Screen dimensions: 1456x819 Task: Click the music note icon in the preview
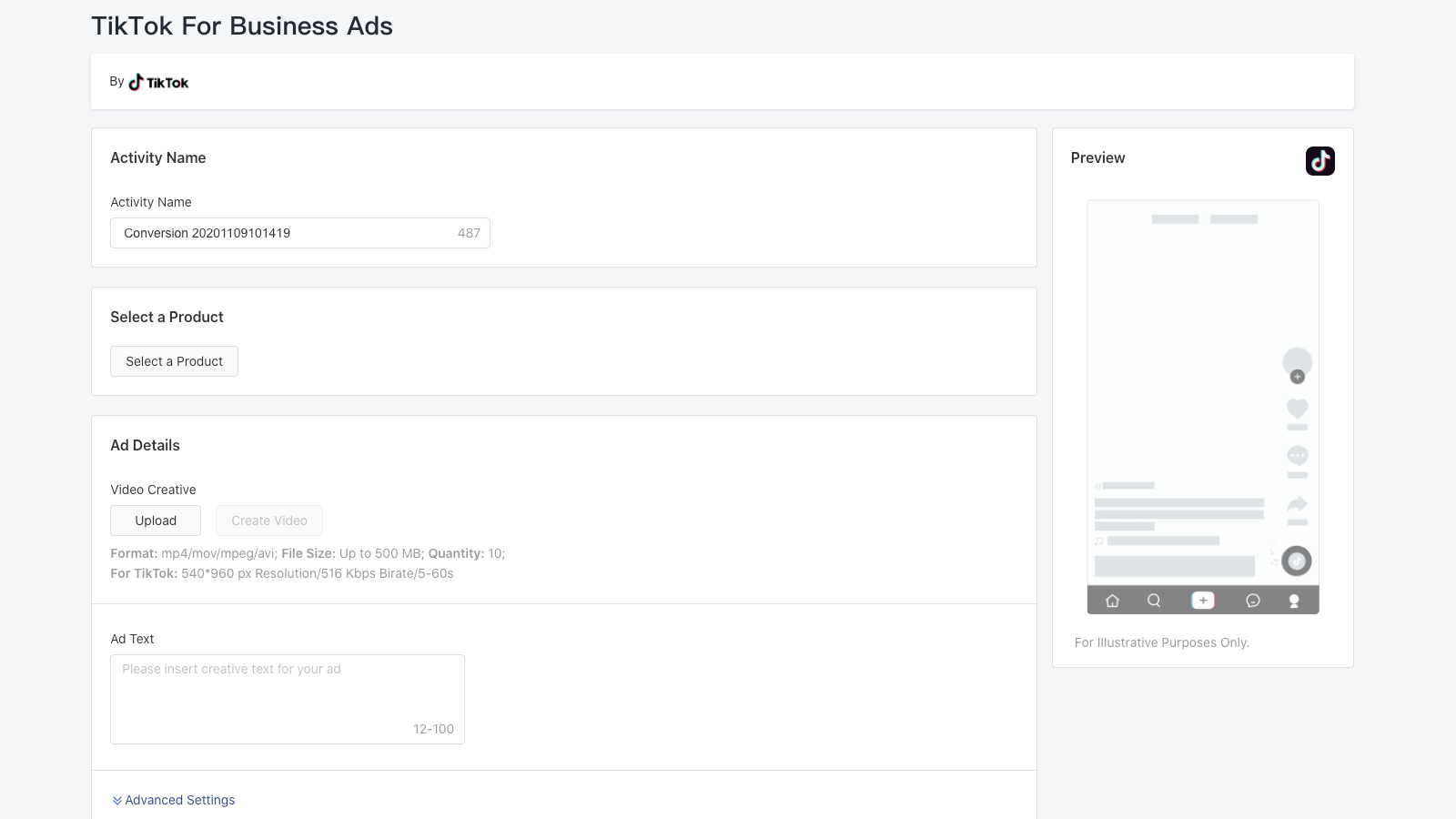click(1099, 541)
